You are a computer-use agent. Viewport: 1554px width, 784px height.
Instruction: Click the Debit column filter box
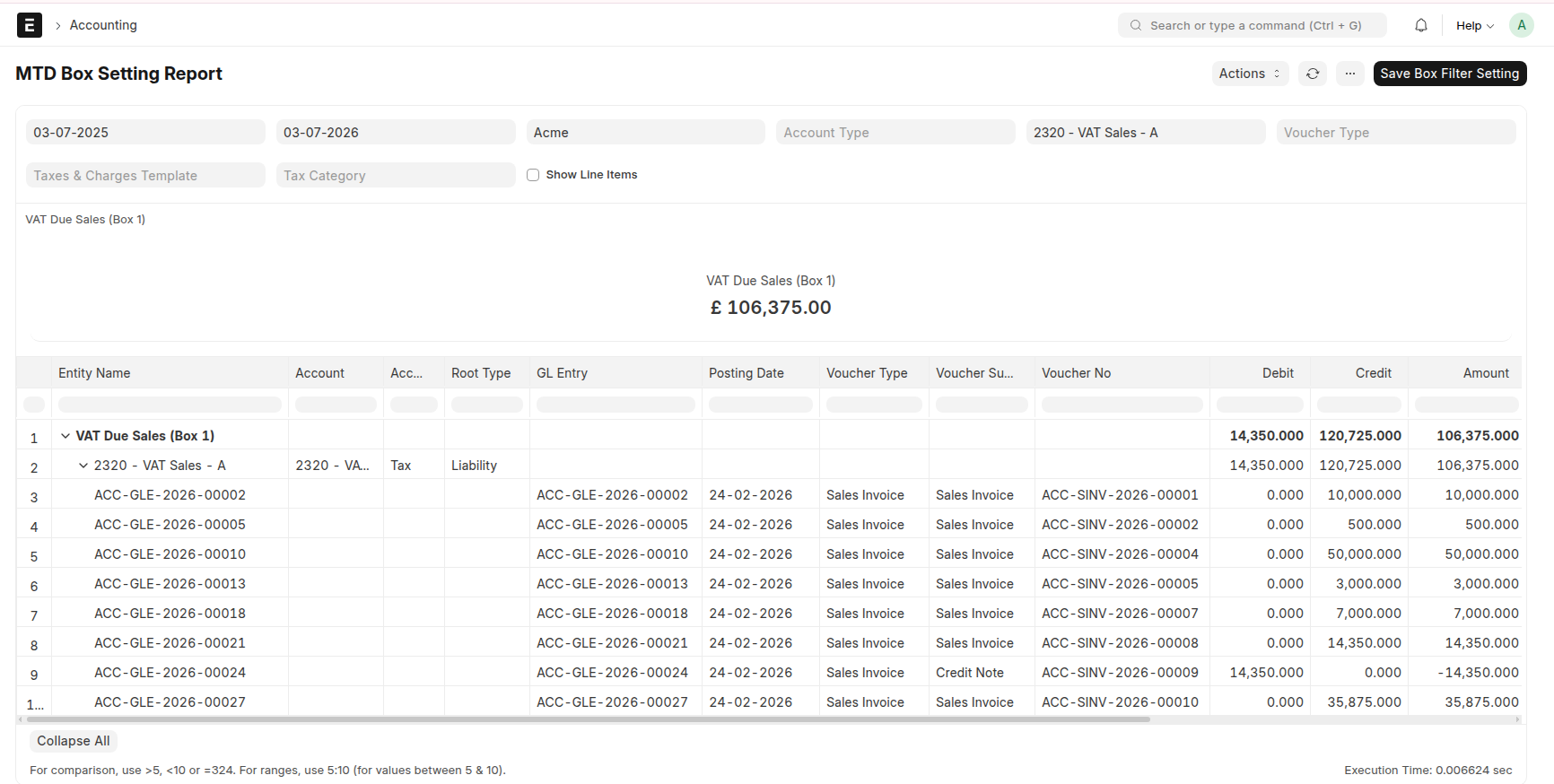click(x=1260, y=405)
